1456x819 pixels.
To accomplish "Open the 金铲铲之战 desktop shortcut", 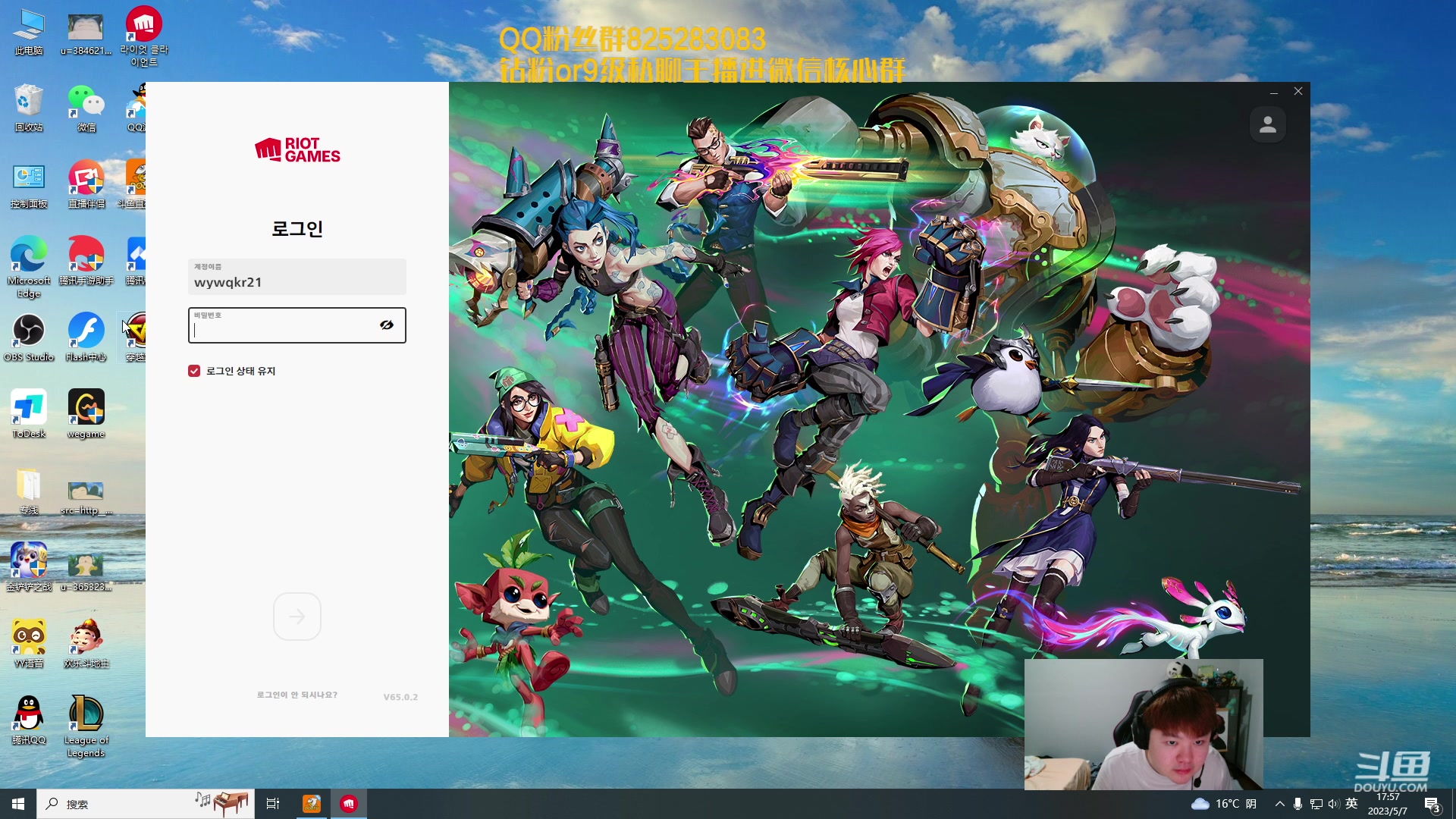I will point(29,568).
